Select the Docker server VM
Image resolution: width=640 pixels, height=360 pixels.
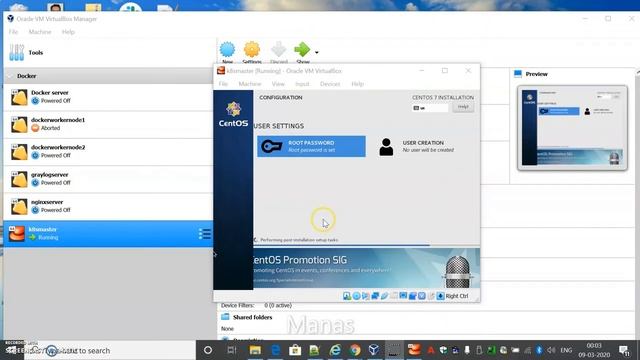click(108, 97)
